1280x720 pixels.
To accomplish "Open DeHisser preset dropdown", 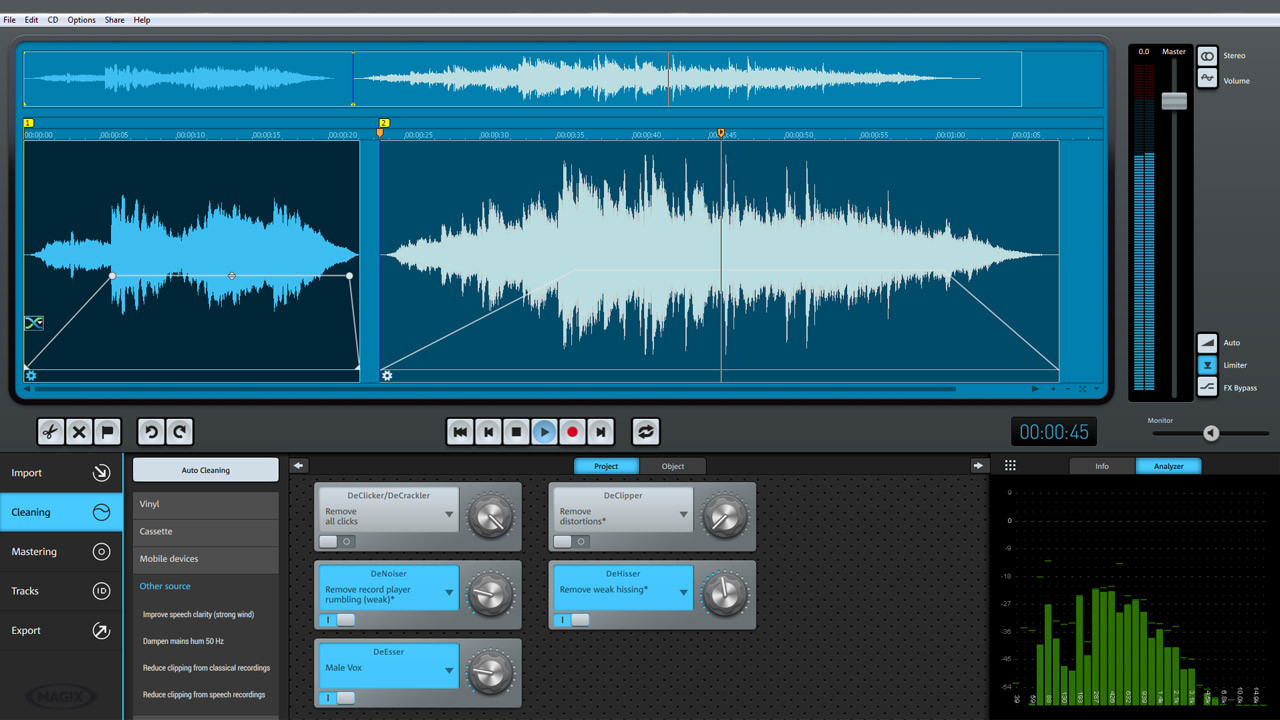I will click(684, 593).
